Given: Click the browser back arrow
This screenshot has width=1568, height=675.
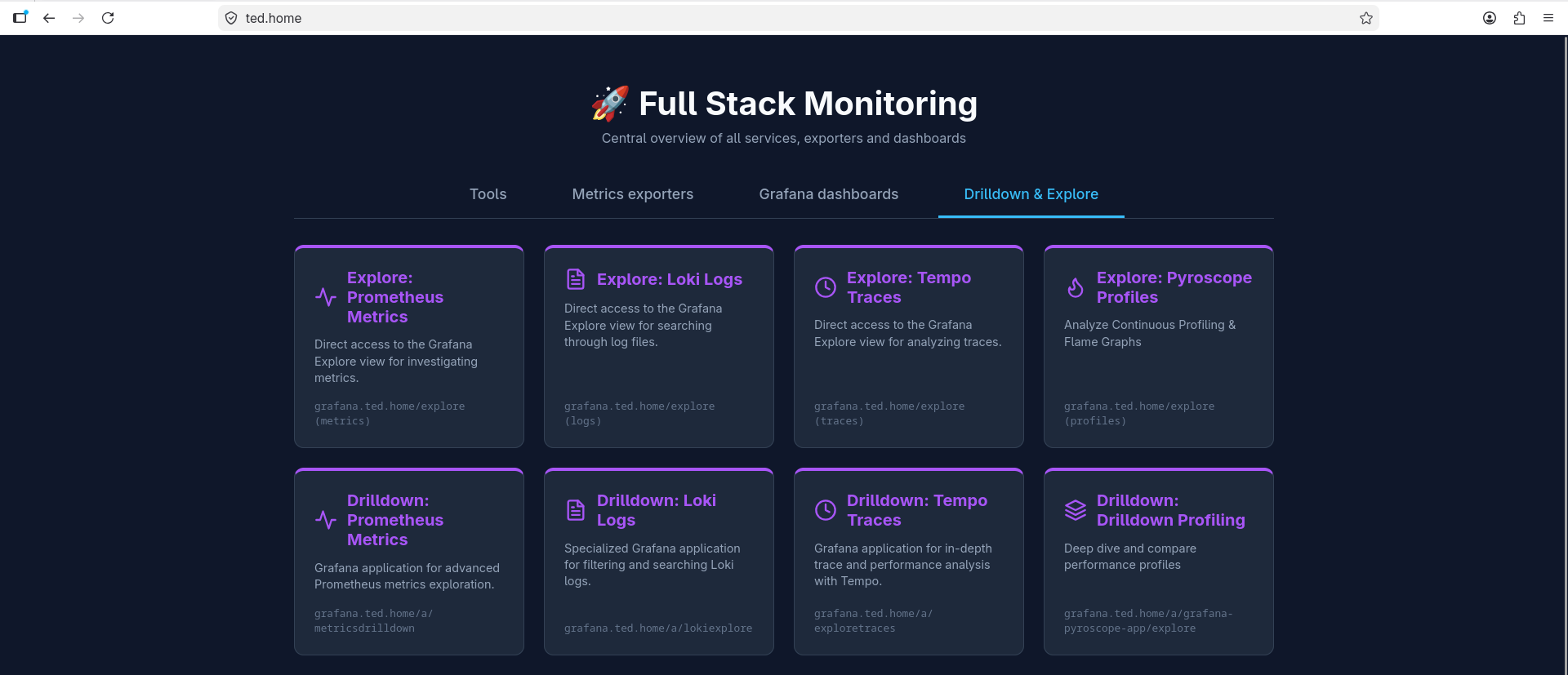Looking at the screenshot, I should (x=49, y=18).
